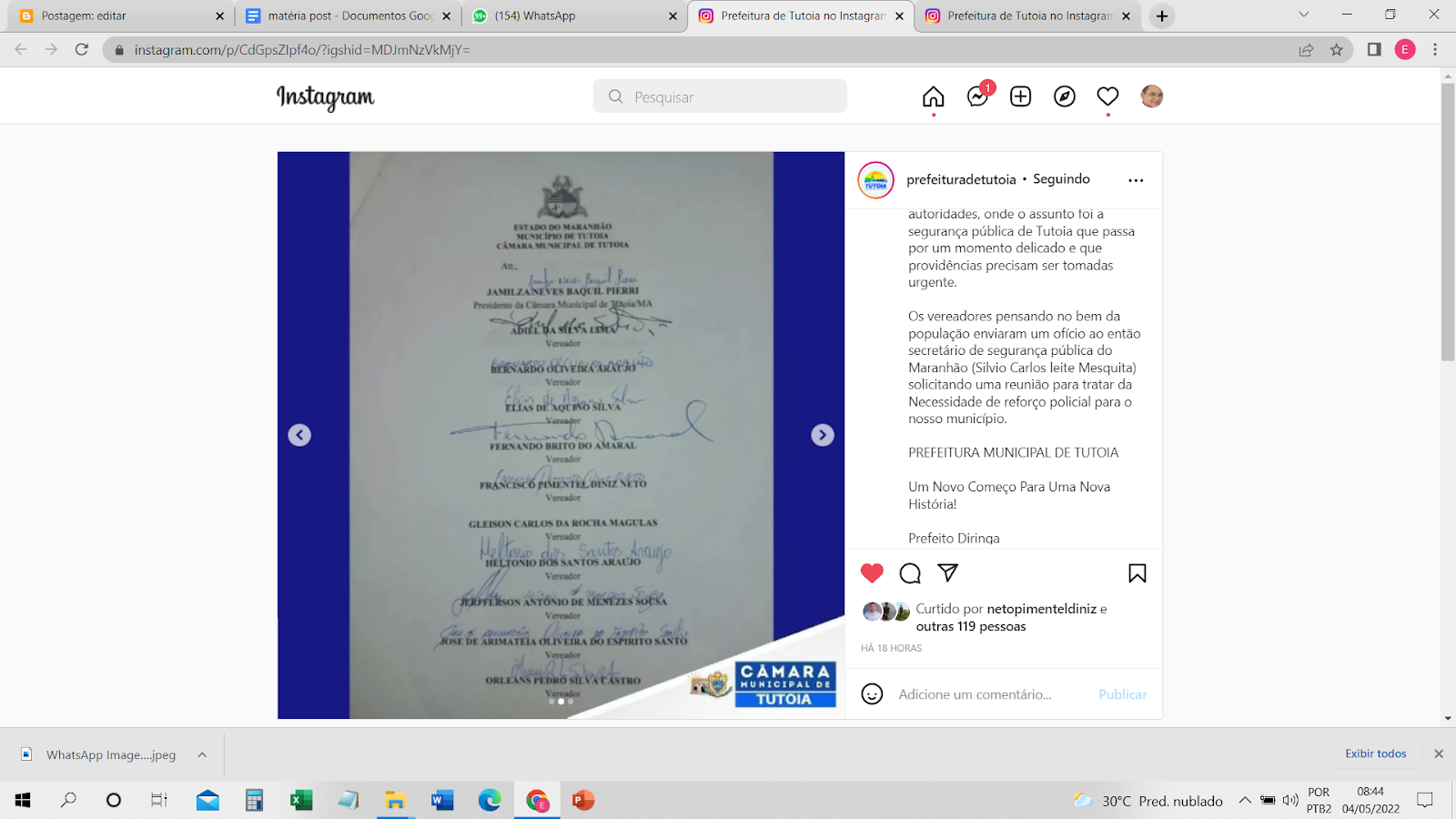Open the Windows Start menu
1456x819 pixels.
23,801
